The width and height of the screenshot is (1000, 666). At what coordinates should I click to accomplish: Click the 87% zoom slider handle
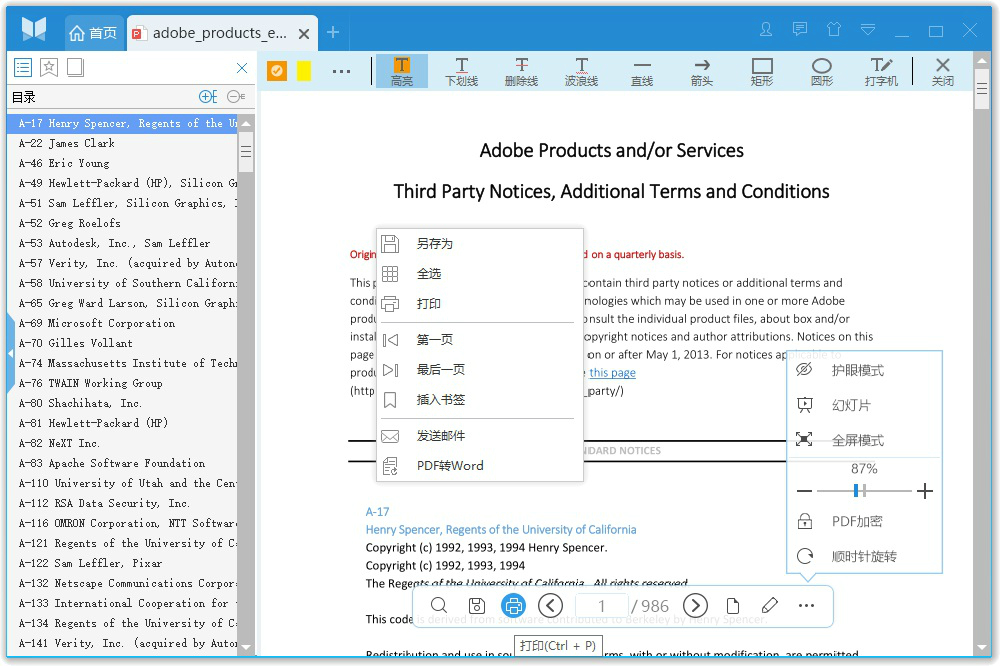(x=858, y=491)
